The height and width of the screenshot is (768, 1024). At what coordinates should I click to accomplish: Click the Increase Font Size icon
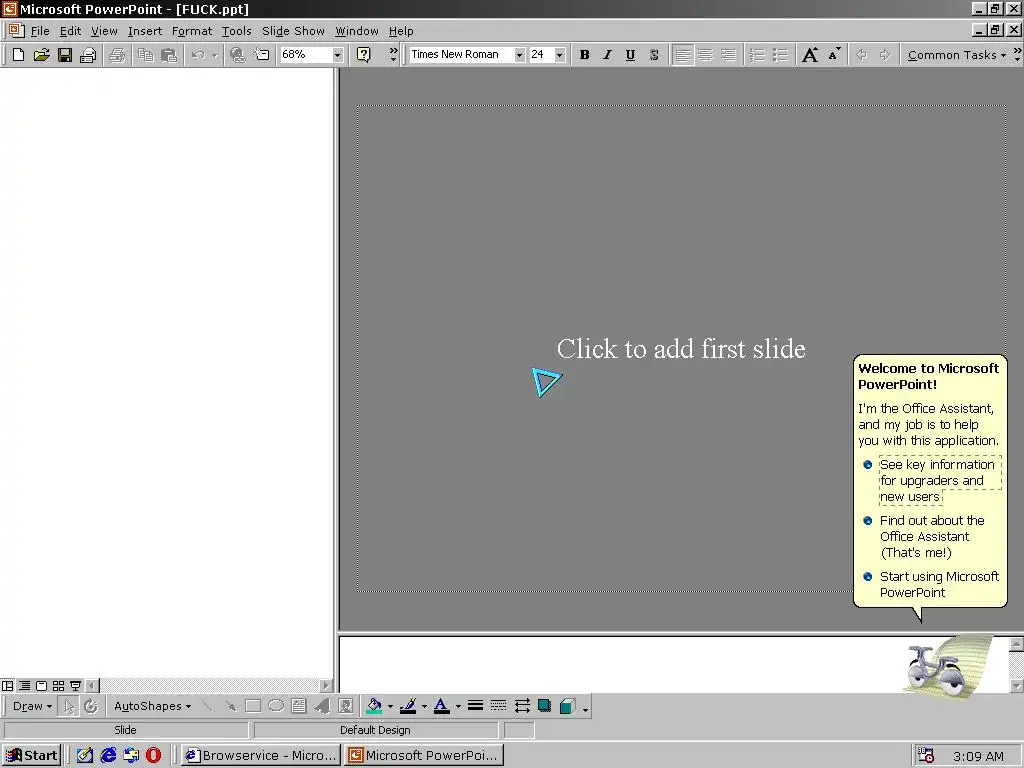click(810, 55)
